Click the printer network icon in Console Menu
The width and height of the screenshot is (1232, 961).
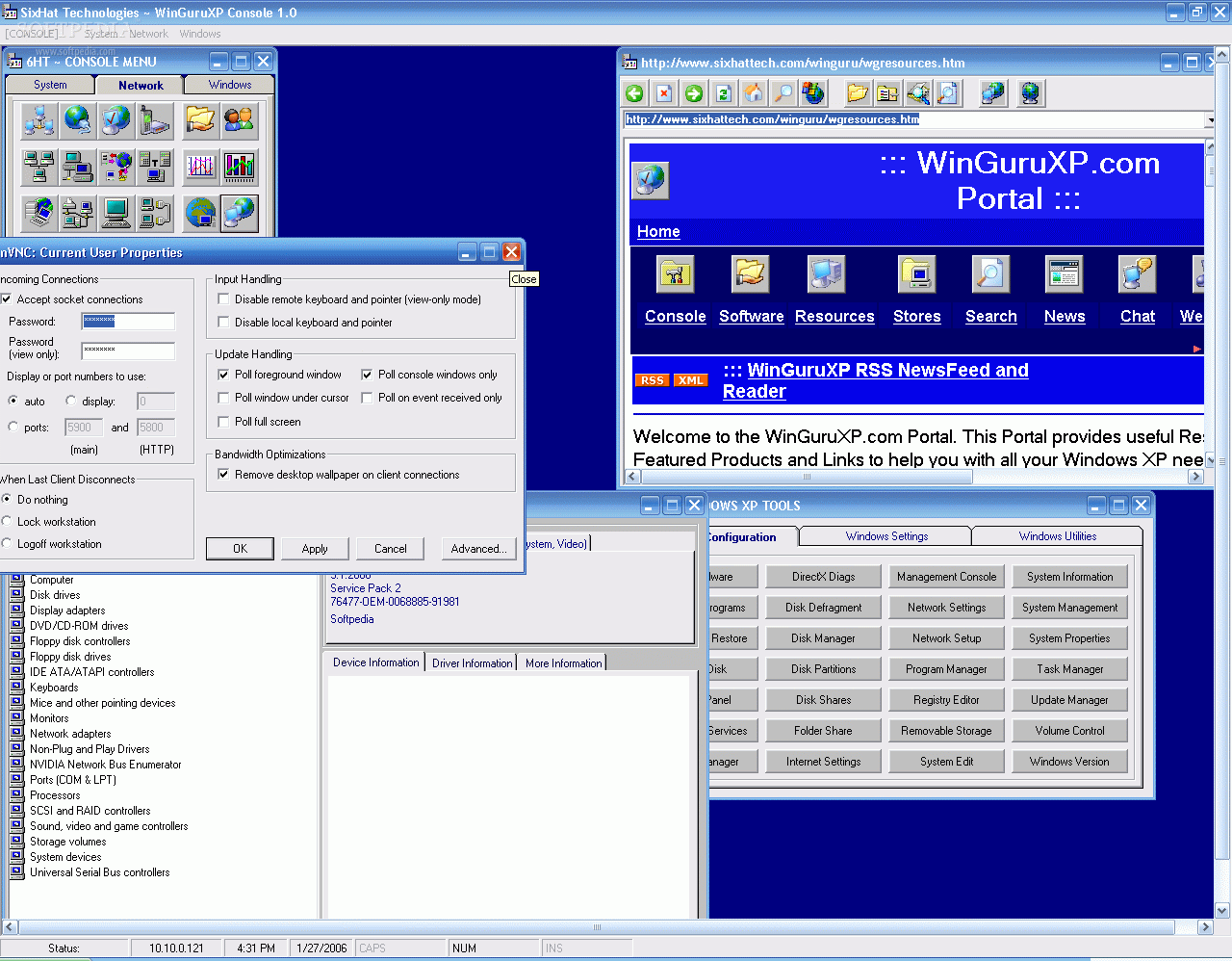(77, 213)
